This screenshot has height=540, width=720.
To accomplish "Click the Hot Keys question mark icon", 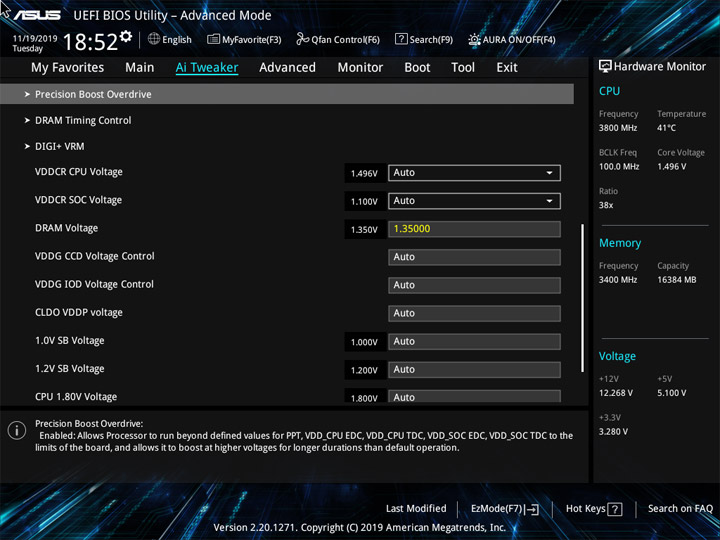I will click(614, 509).
